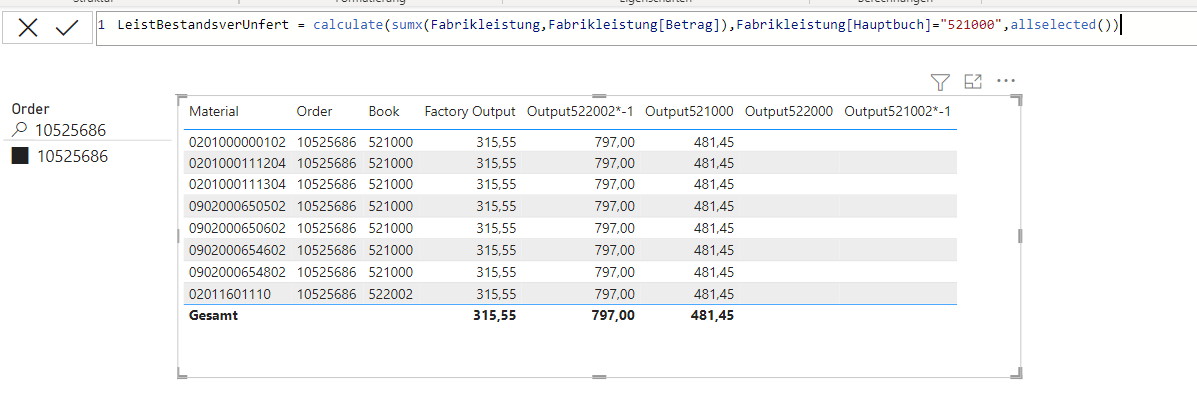1197x415 pixels.
Task: Grab the bottom-center resize handle of the visual
Action: [599, 376]
